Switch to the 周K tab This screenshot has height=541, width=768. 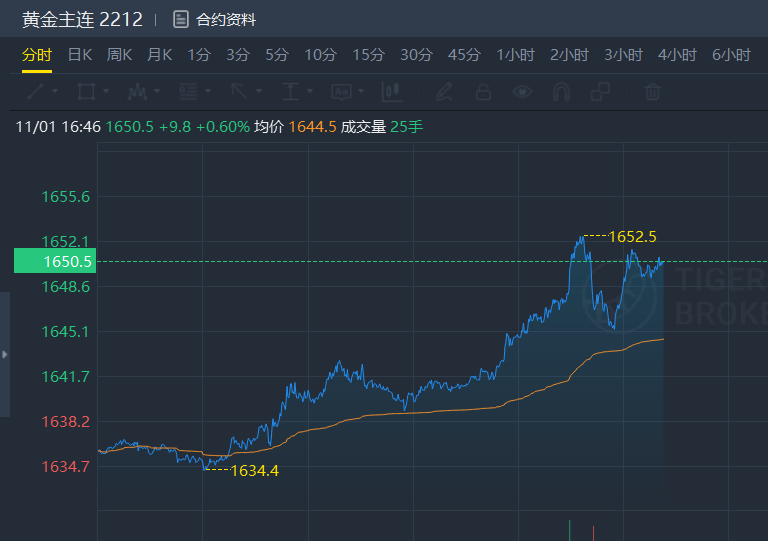tap(120, 55)
